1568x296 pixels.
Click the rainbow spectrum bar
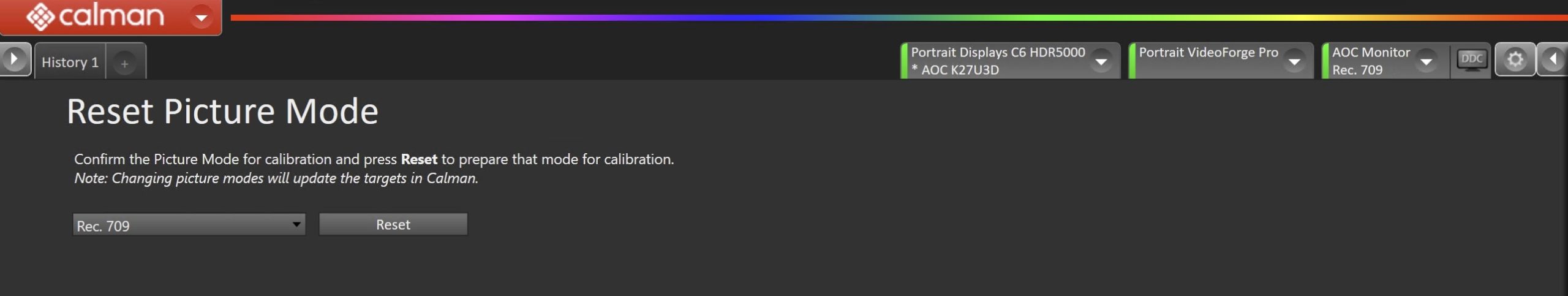pos(894,18)
